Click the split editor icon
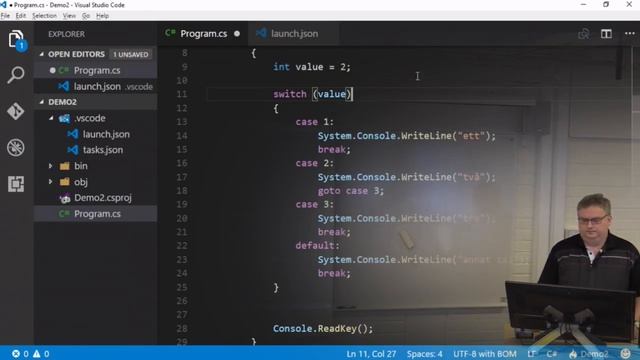 [606, 34]
